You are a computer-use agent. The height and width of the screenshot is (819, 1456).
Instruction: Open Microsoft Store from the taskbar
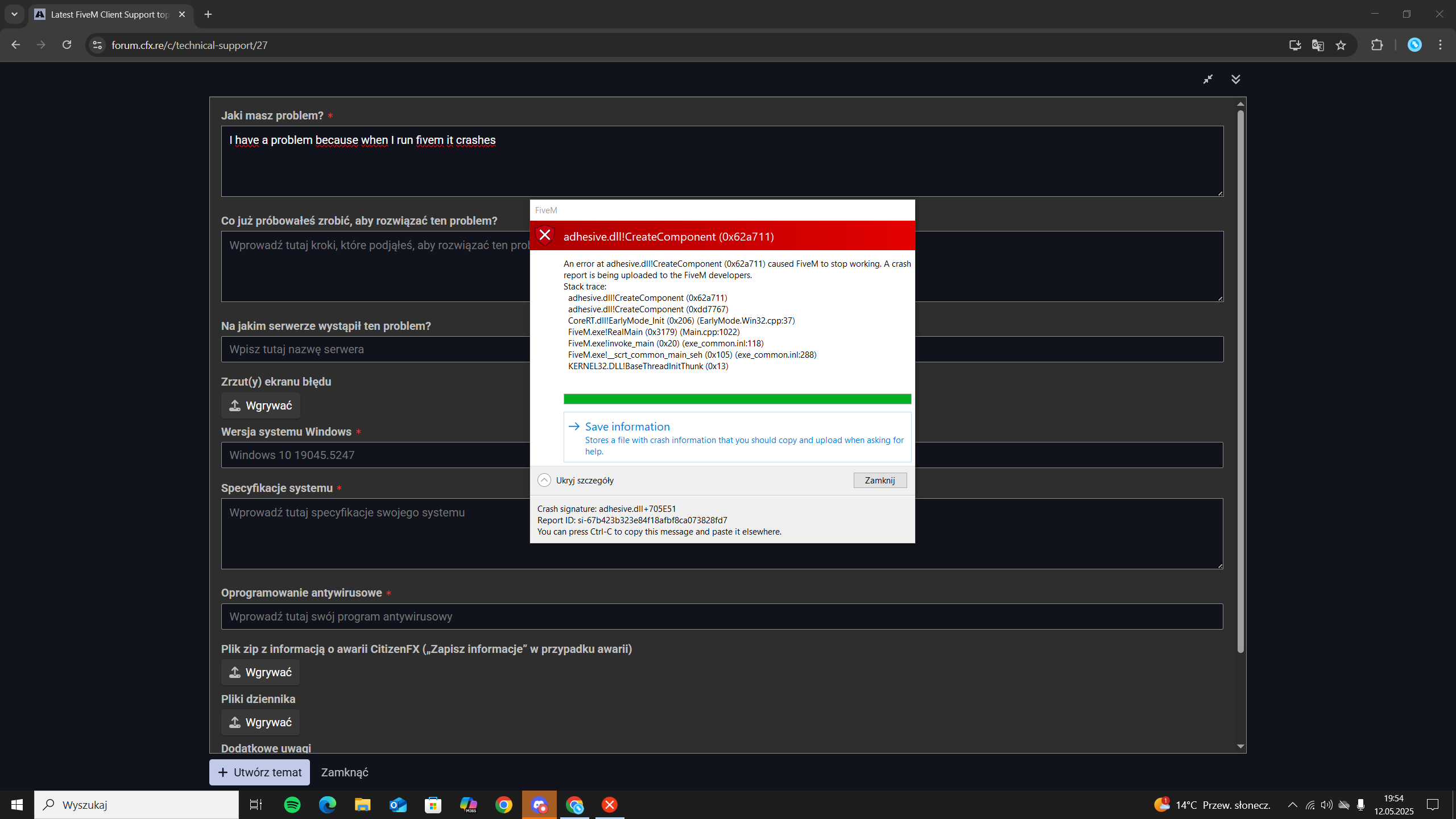(x=433, y=805)
